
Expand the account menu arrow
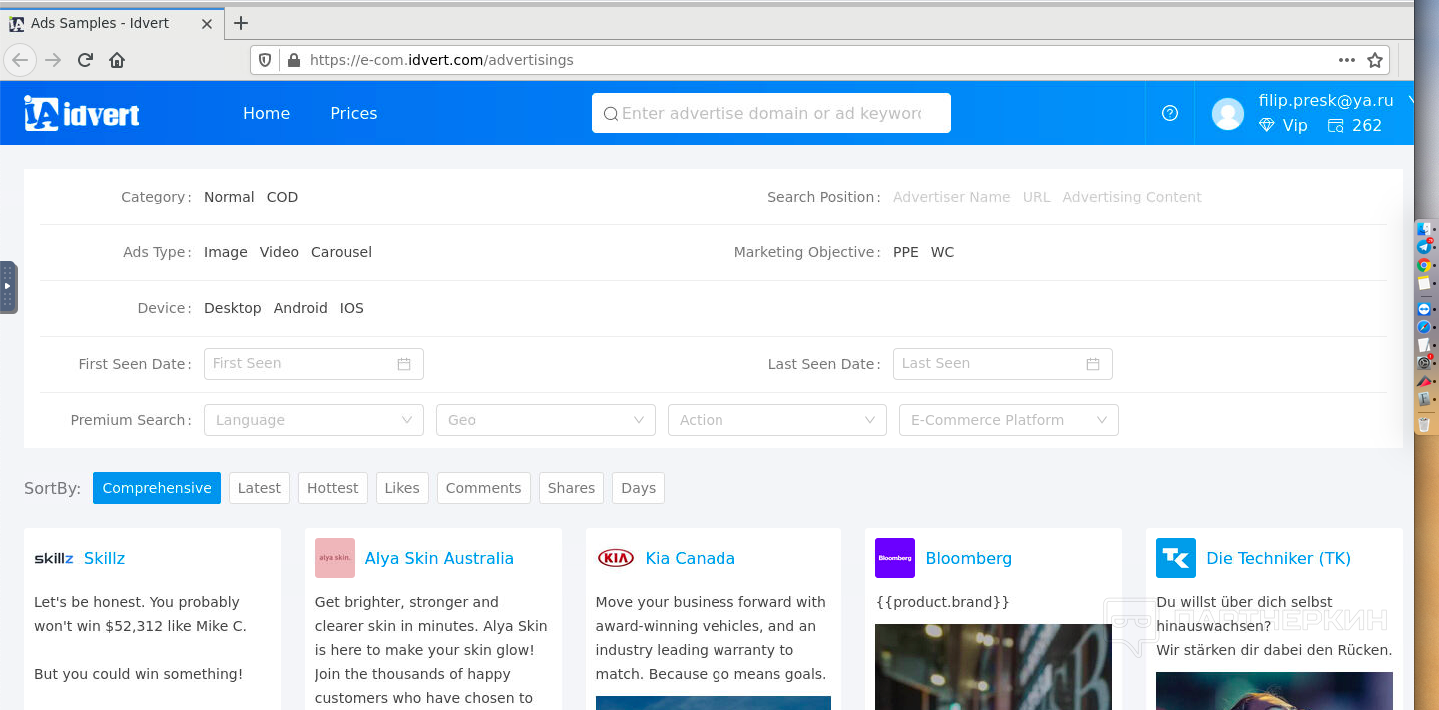1410,100
